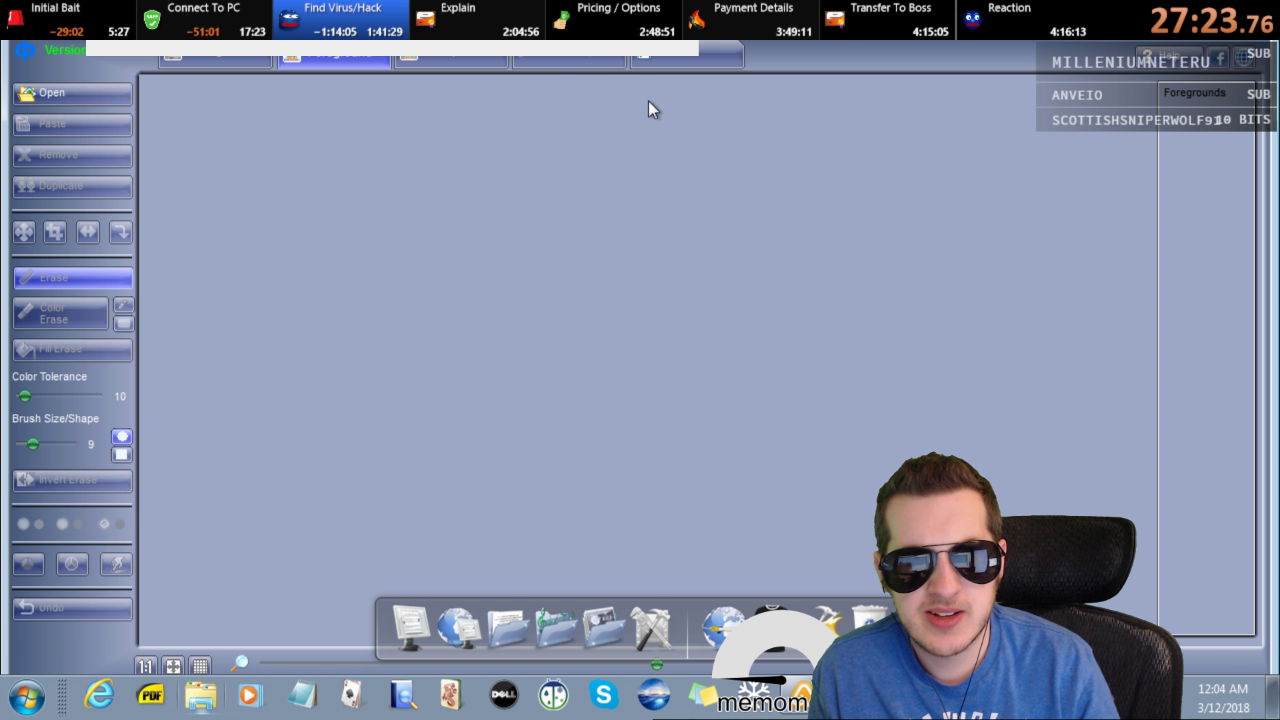Open the documents folder dock icon

507,628
